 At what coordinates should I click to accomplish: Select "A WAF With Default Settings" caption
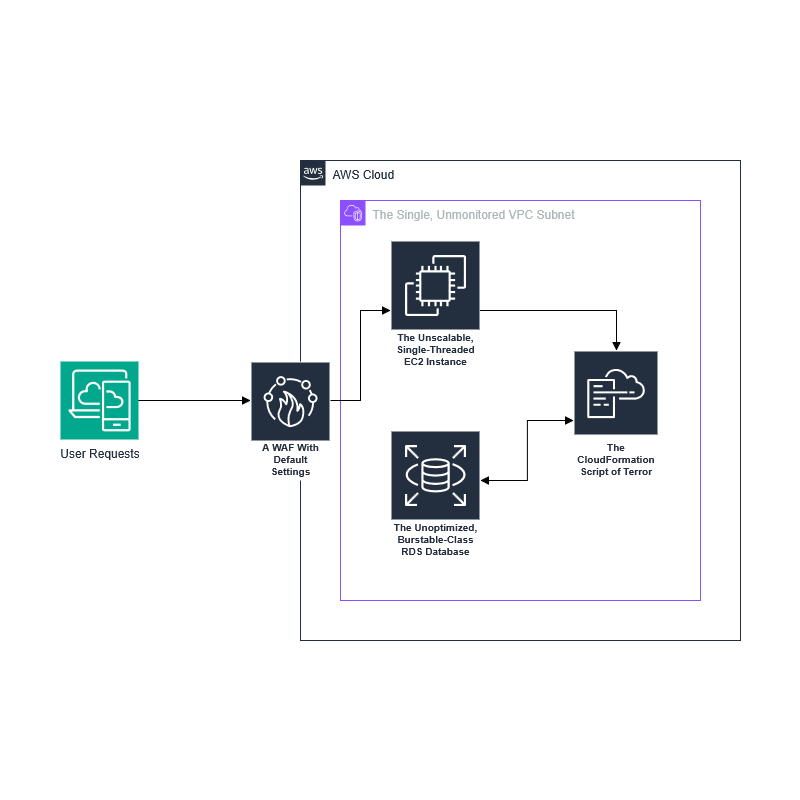click(x=290, y=460)
